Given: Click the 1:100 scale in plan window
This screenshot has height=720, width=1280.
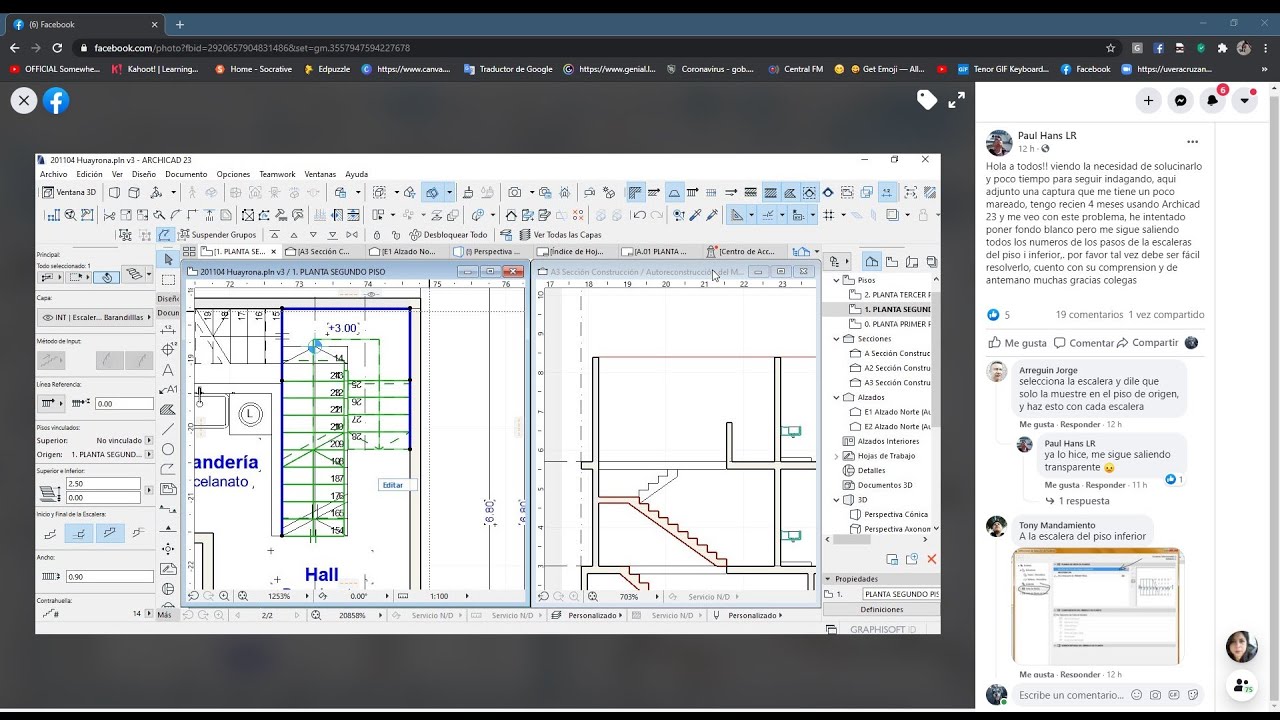Looking at the screenshot, I should (438, 596).
